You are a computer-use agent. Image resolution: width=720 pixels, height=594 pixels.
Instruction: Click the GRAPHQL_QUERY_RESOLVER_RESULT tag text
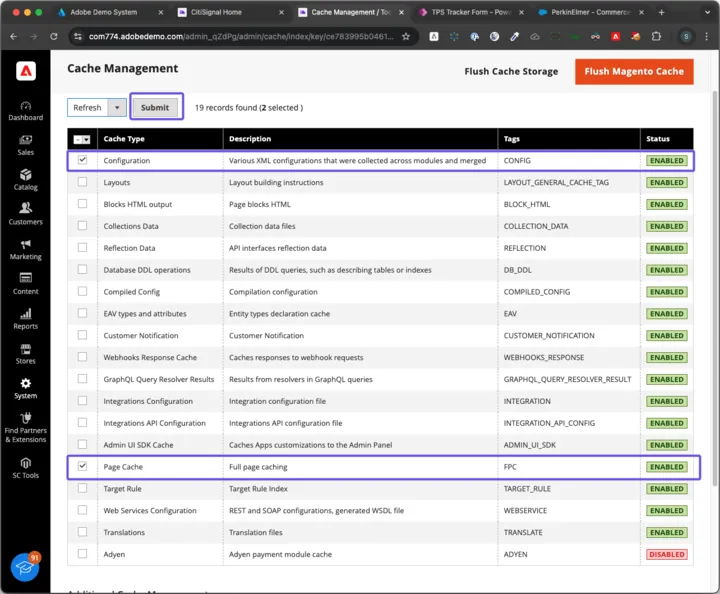567,379
